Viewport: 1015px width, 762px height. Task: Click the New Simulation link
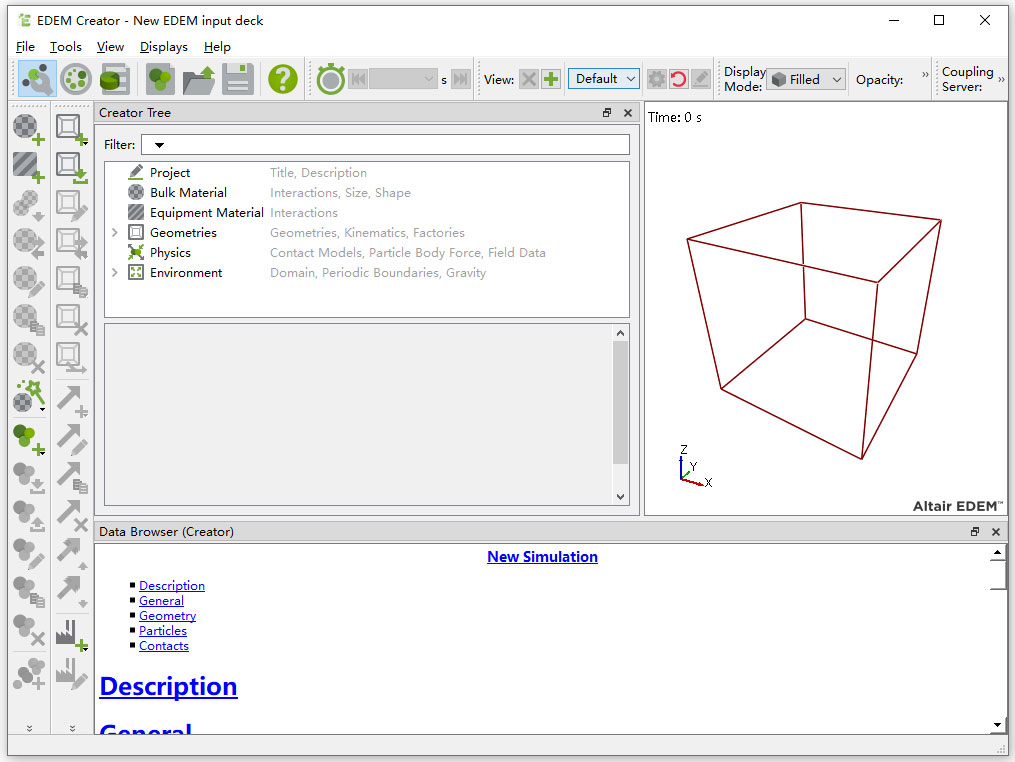(542, 557)
